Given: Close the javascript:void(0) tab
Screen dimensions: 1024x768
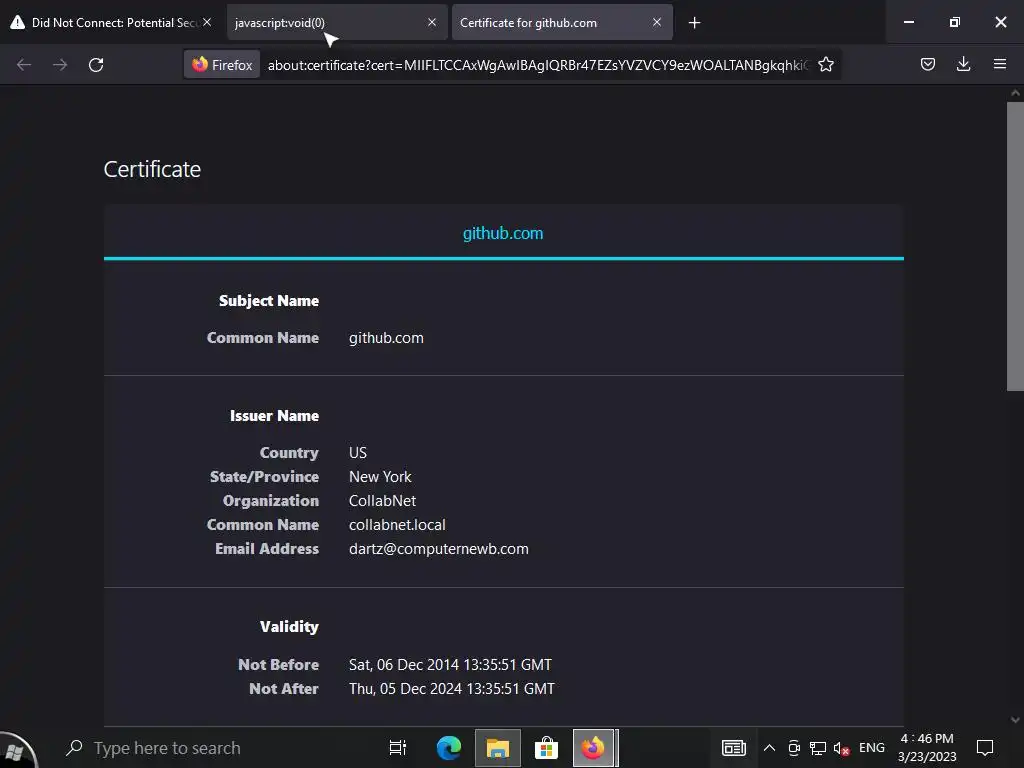Looking at the screenshot, I should click(x=432, y=22).
